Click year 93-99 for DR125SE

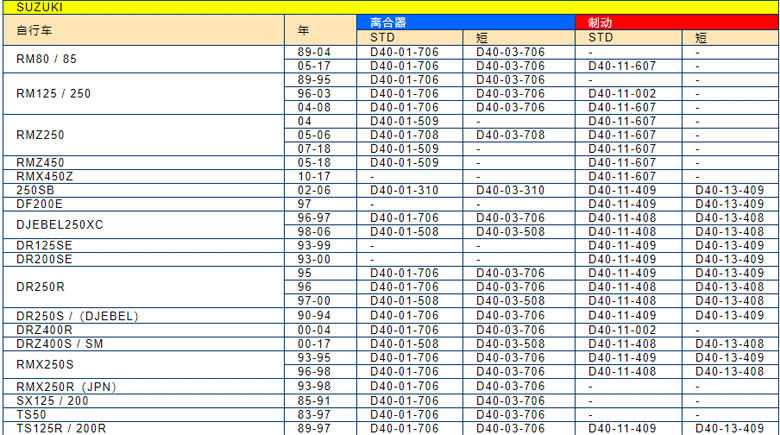314,245
